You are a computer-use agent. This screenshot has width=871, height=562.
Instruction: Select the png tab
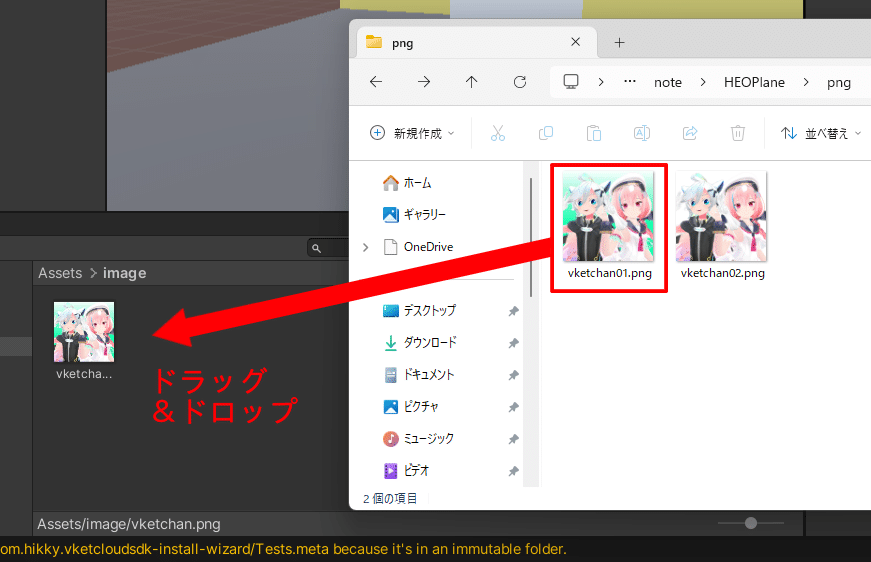476,43
